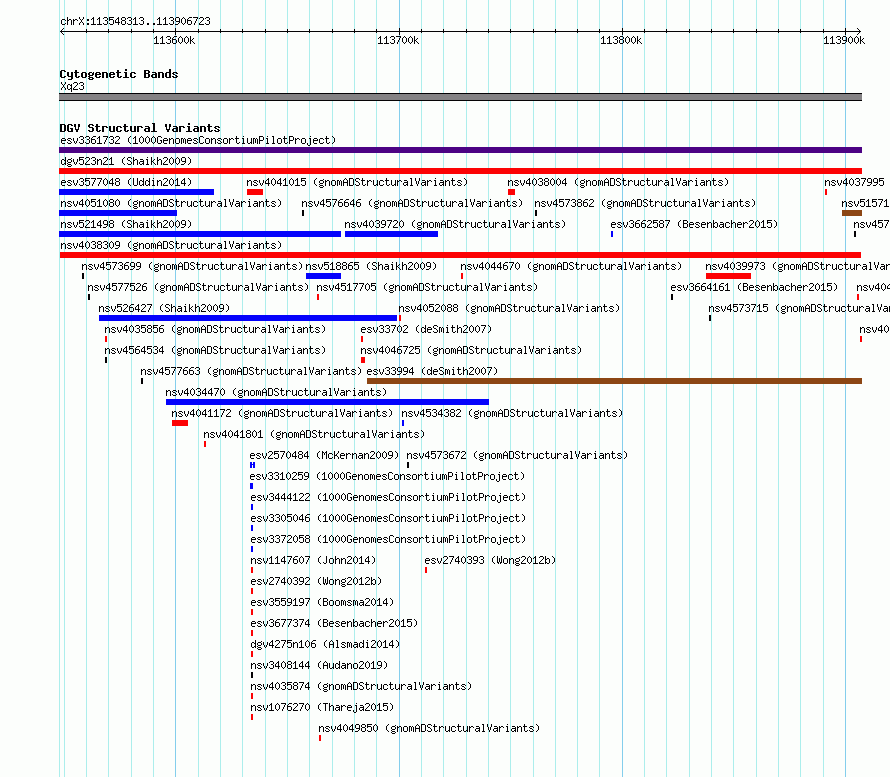Select nsv521498 (Shaikh2009) blue bar

(x=200, y=234)
